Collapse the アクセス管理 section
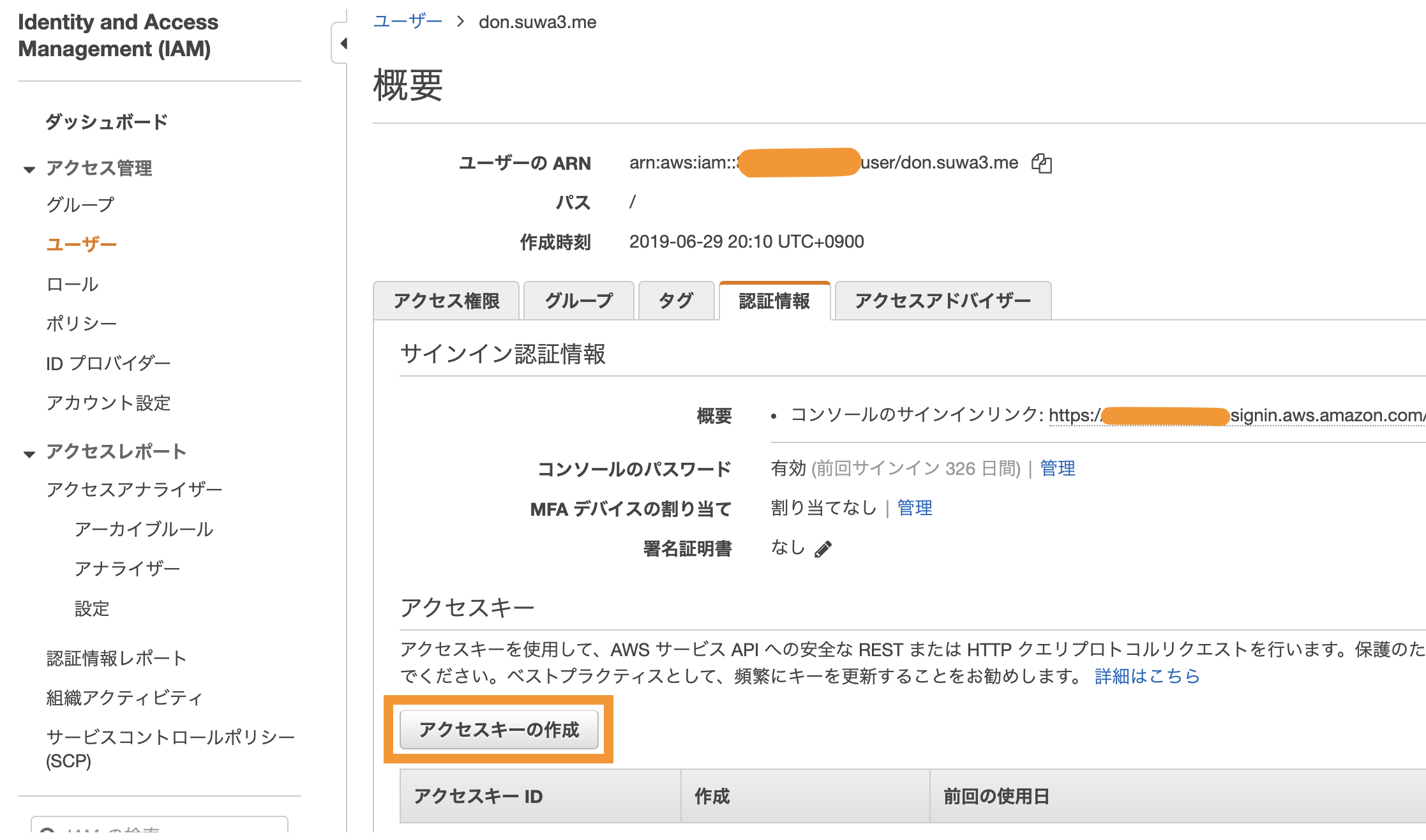This screenshot has width=1426, height=840. point(29,169)
